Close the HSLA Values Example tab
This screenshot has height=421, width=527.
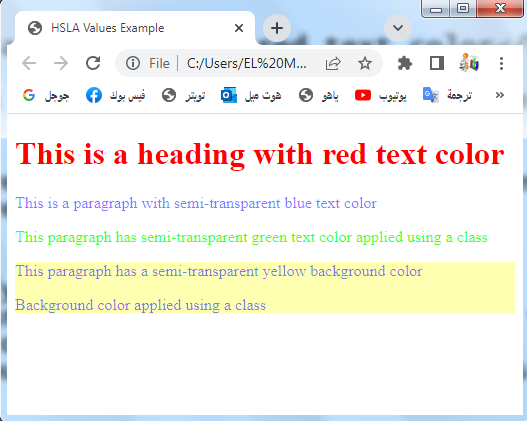(x=239, y=28)
